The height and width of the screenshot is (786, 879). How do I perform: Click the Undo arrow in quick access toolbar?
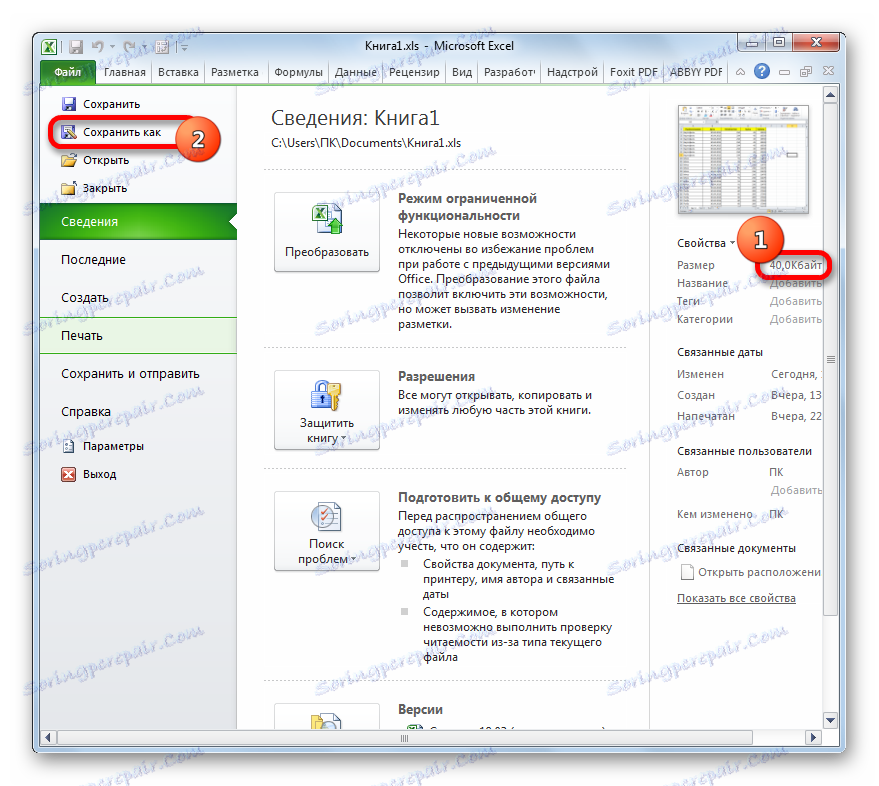click(x=98, y=47)
